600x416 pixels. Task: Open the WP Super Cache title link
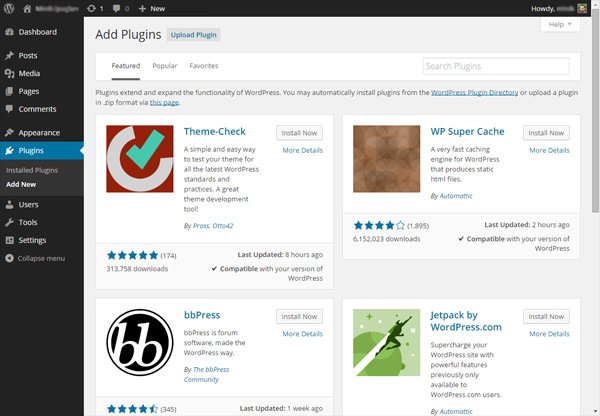coord(467,132)
